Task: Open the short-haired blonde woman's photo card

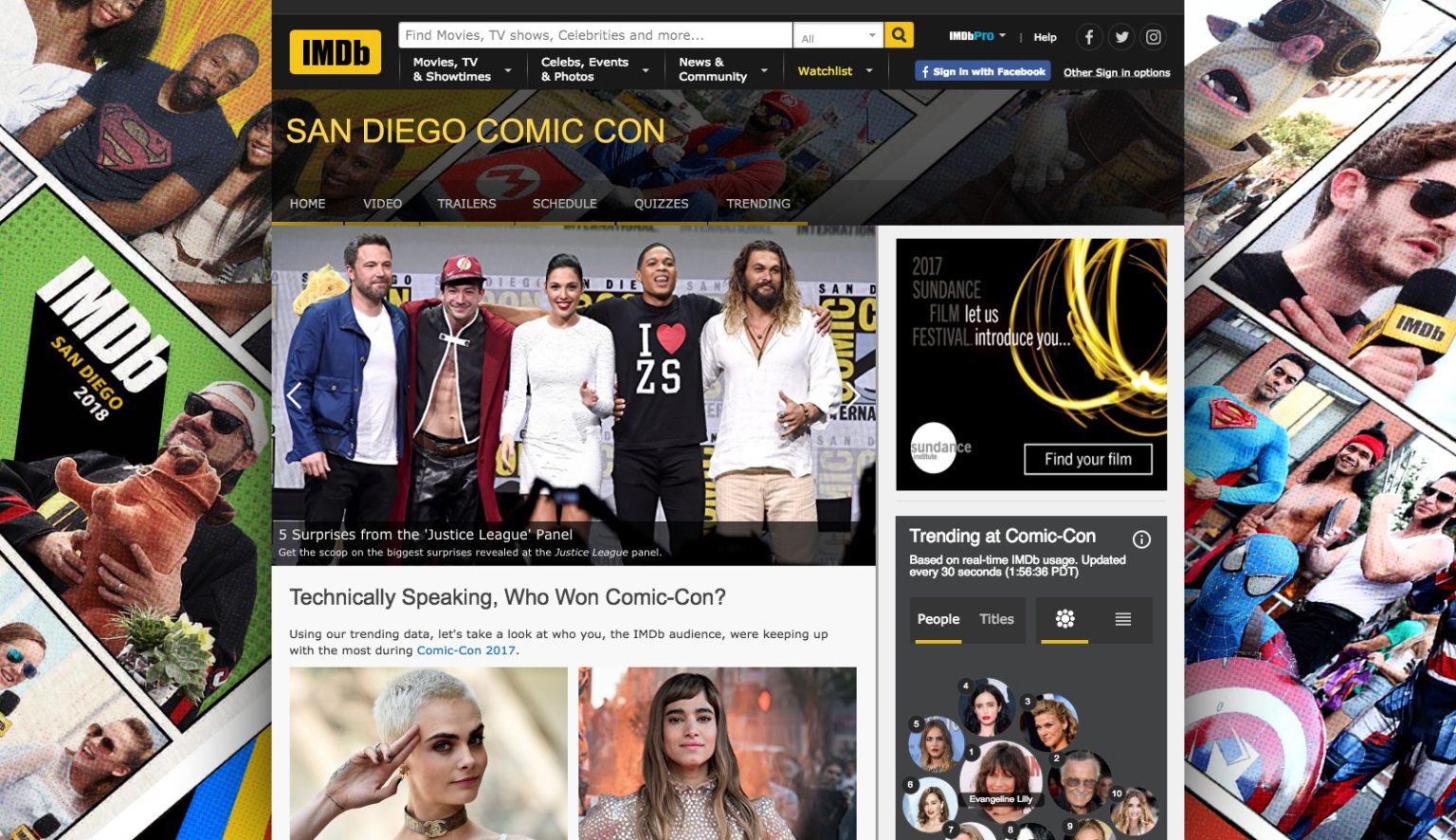Action: pos(428,754)
